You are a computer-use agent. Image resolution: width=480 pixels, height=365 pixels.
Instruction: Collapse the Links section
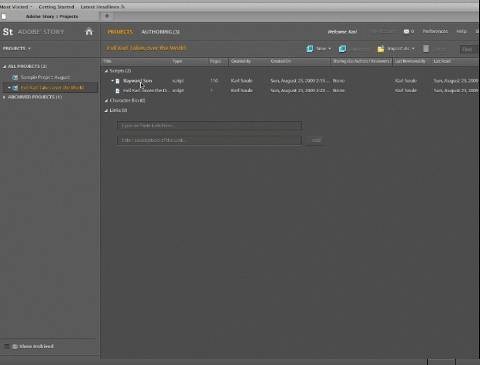106,110
